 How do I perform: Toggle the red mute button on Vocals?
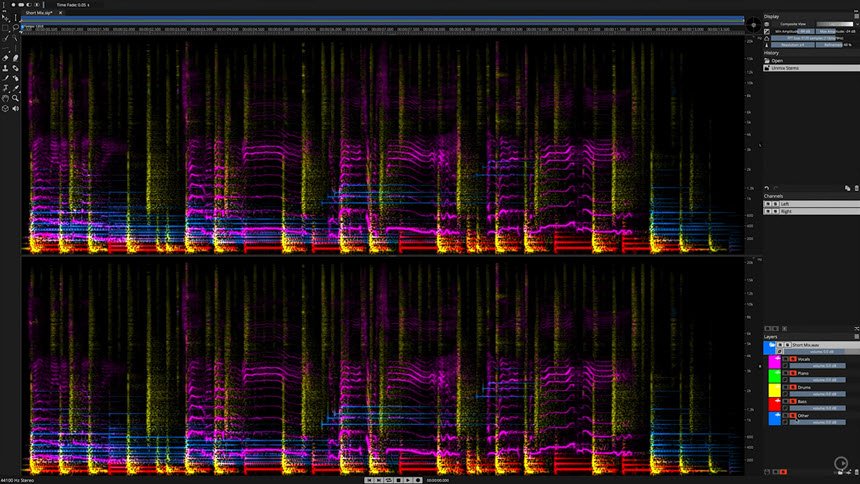pos(793,359)
